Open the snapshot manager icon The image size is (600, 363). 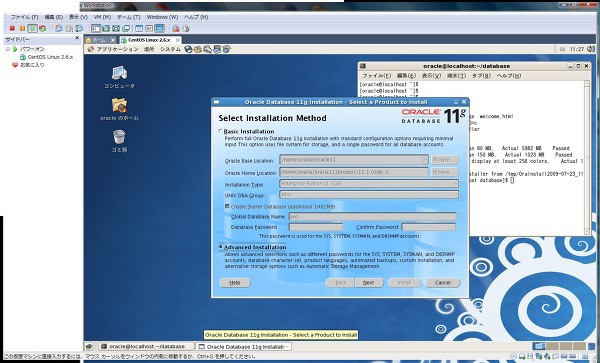click(x=79, y=28)
